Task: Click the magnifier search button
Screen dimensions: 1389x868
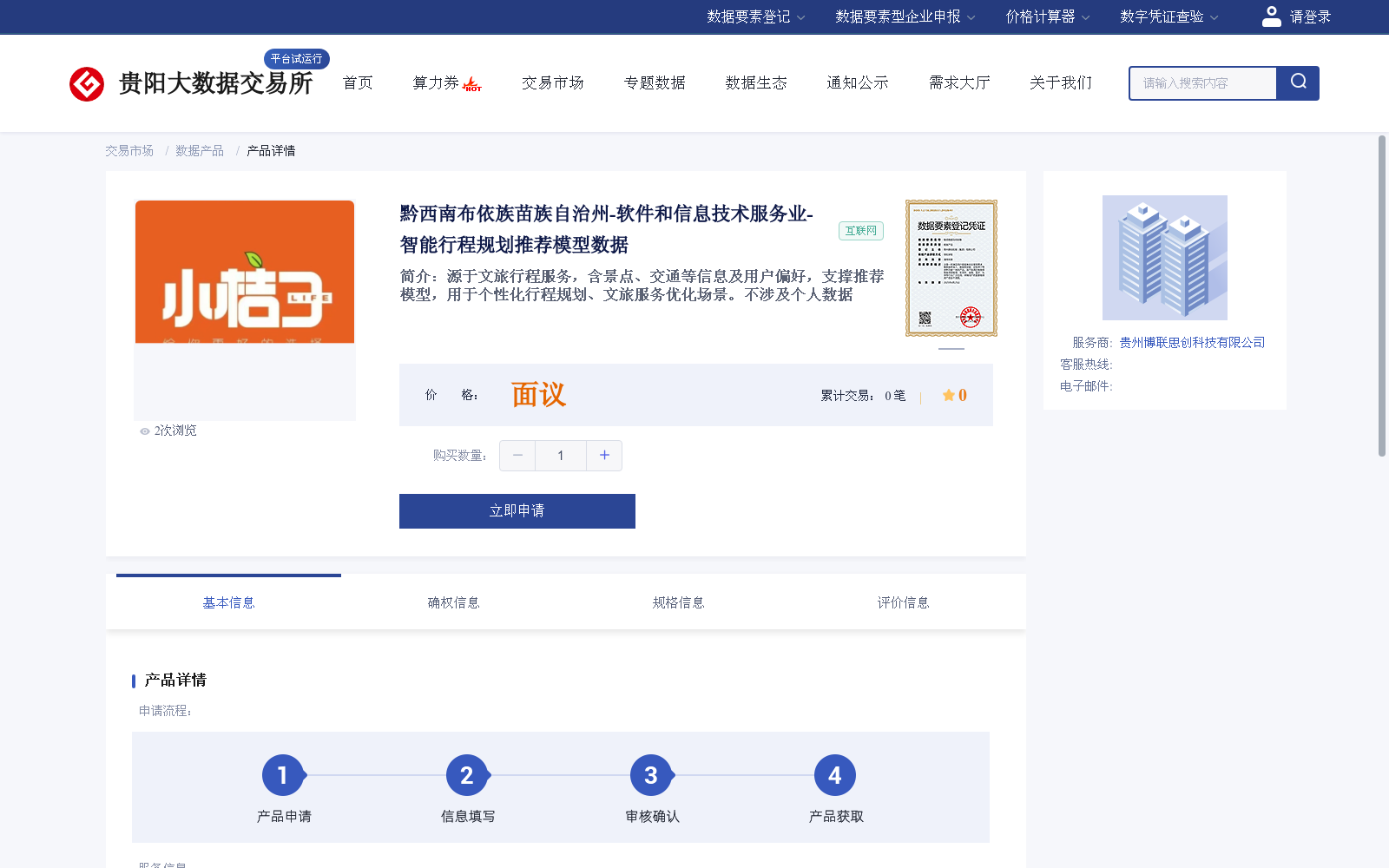Action: pyautogui.click(x=1298, y=83)
